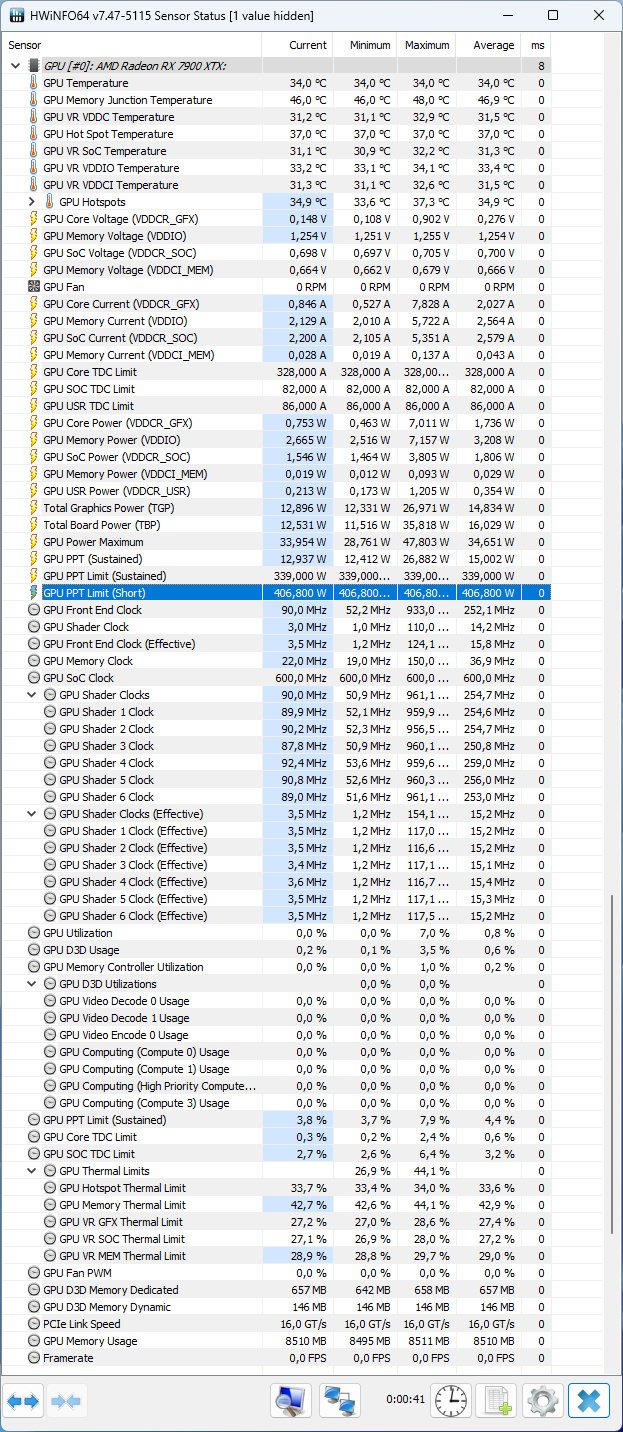Click circle icon beside GPU Fan PWM
Viewport: 623px width, 1432px height.
(34, 1273)
